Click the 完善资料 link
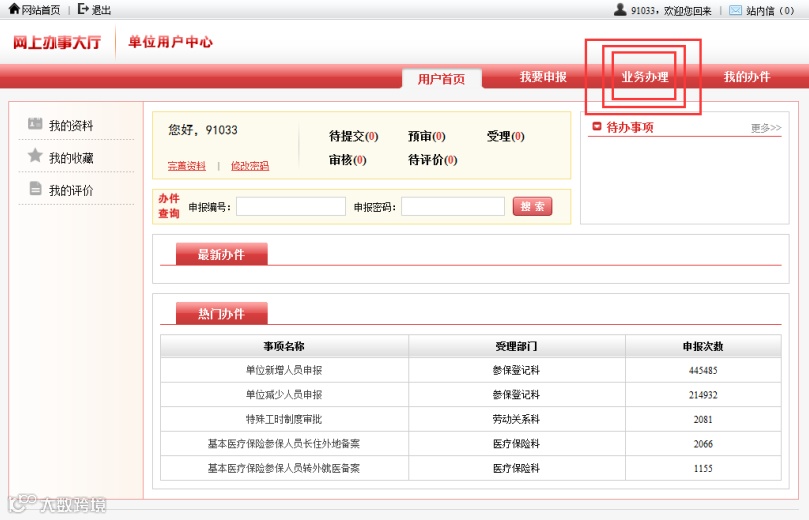 (x=187, y=166)
